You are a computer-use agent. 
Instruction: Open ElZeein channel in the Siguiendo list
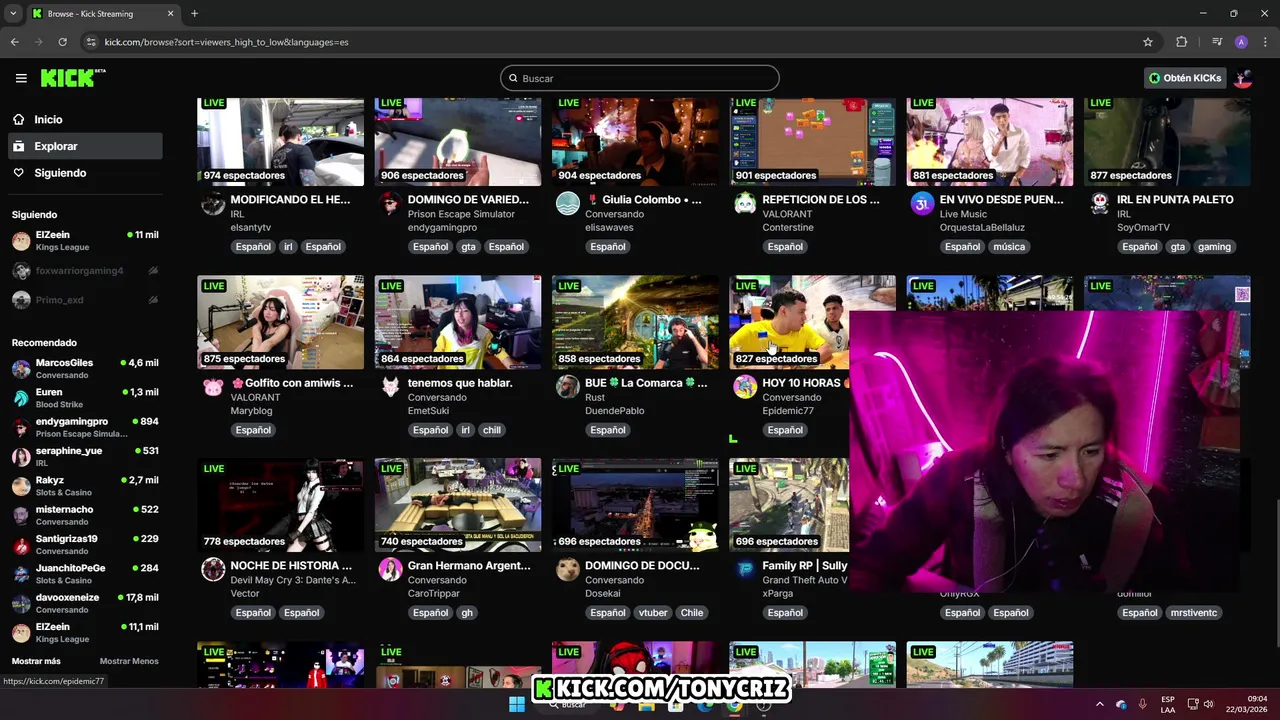pyautogui.click(x=85, y=240)
